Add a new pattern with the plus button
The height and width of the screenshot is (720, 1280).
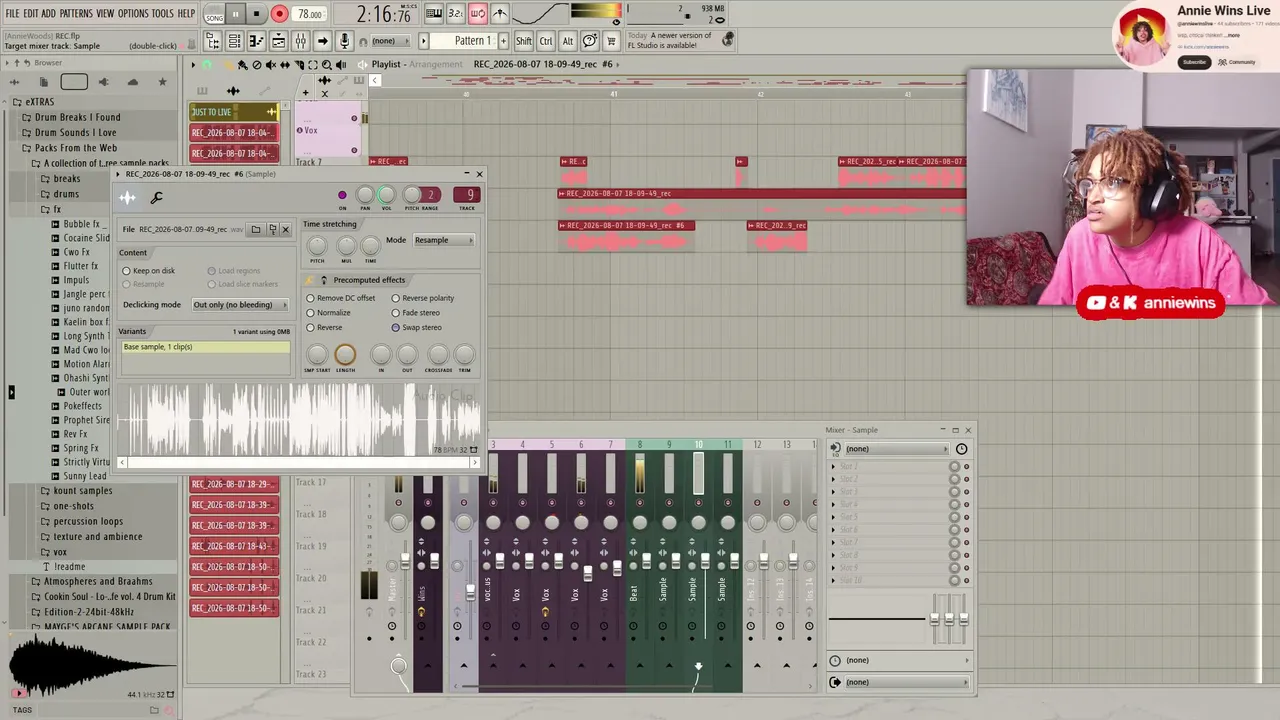pos(501,41)
